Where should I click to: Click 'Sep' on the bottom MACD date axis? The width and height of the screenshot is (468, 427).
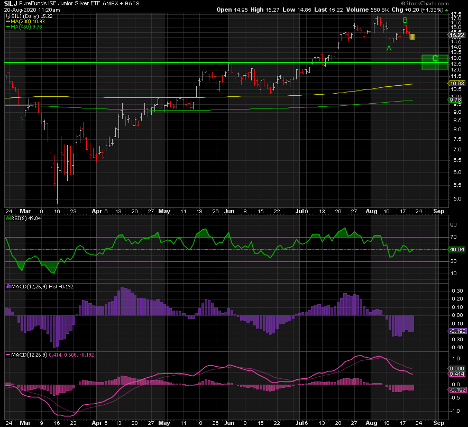pos(439,423)
